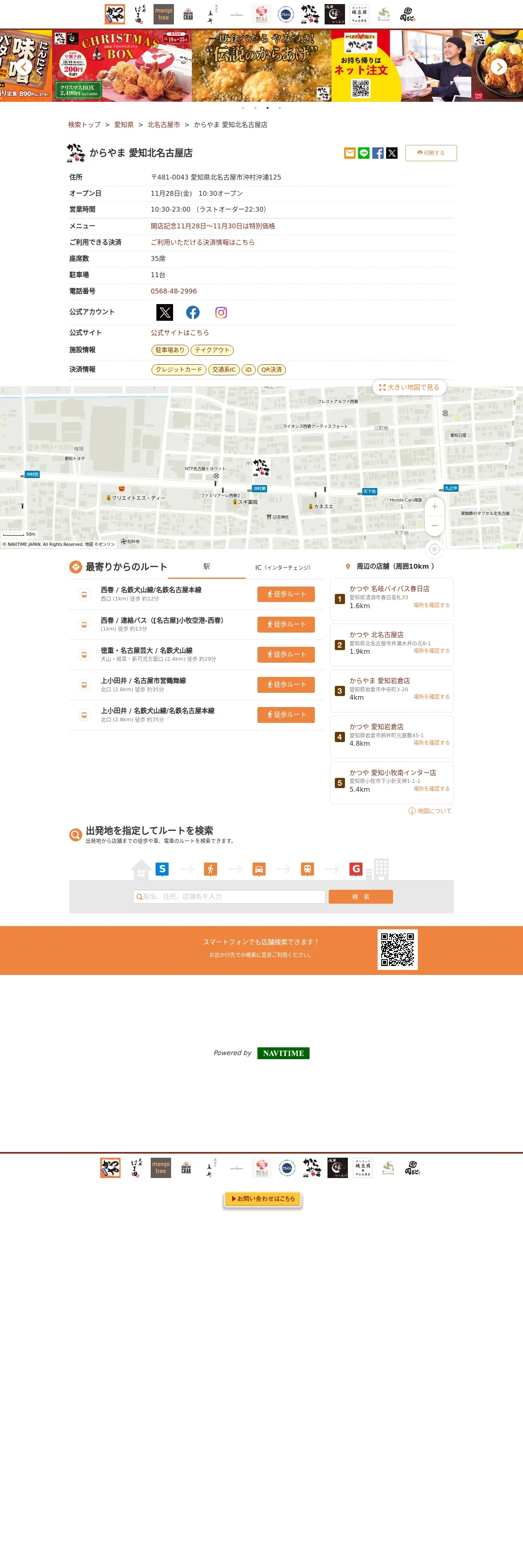Open nearby store かつや 北名古屋店
This screenshot has width=523, height=1568.
376,635
